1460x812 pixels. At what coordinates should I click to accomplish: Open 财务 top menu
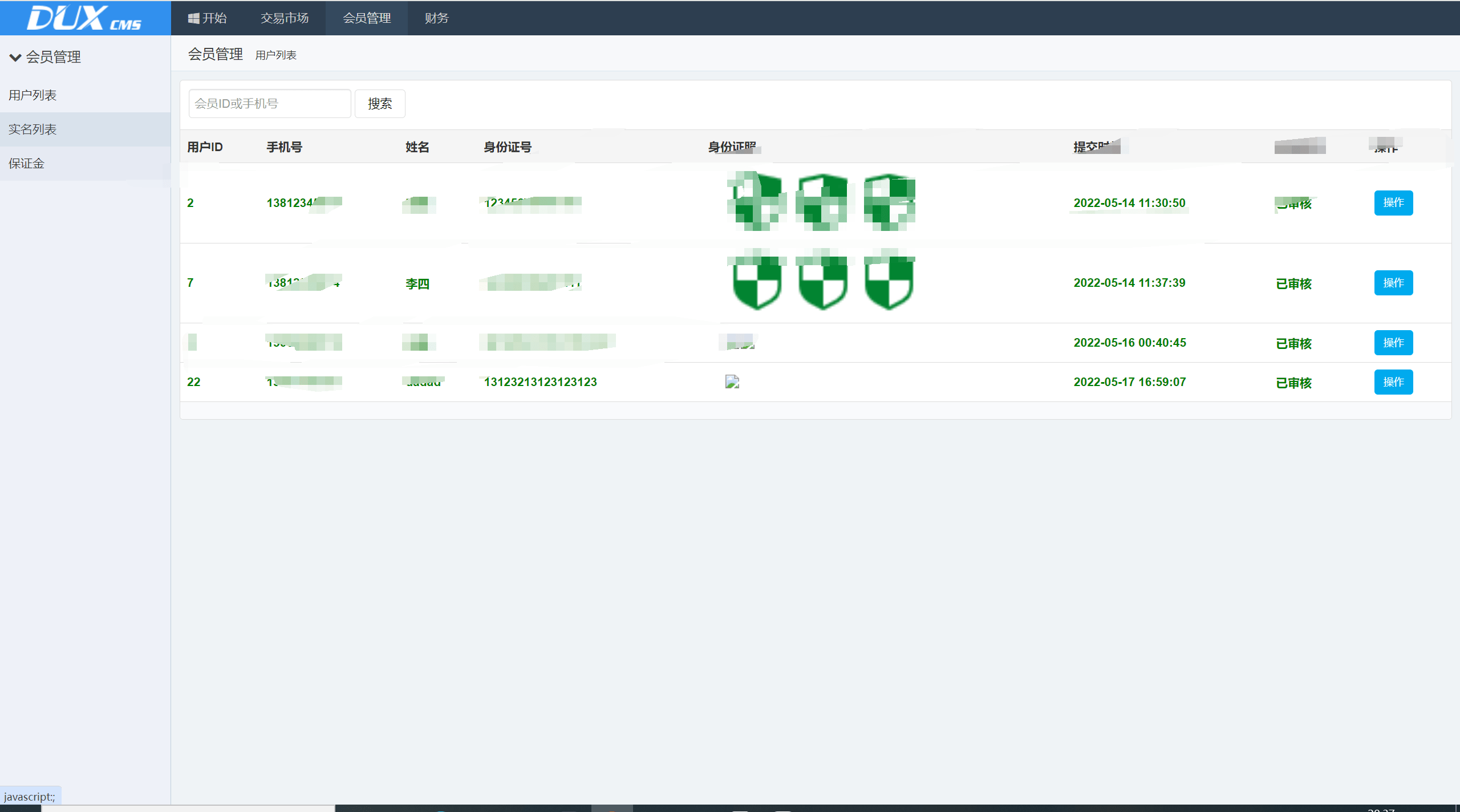(436, 18)
